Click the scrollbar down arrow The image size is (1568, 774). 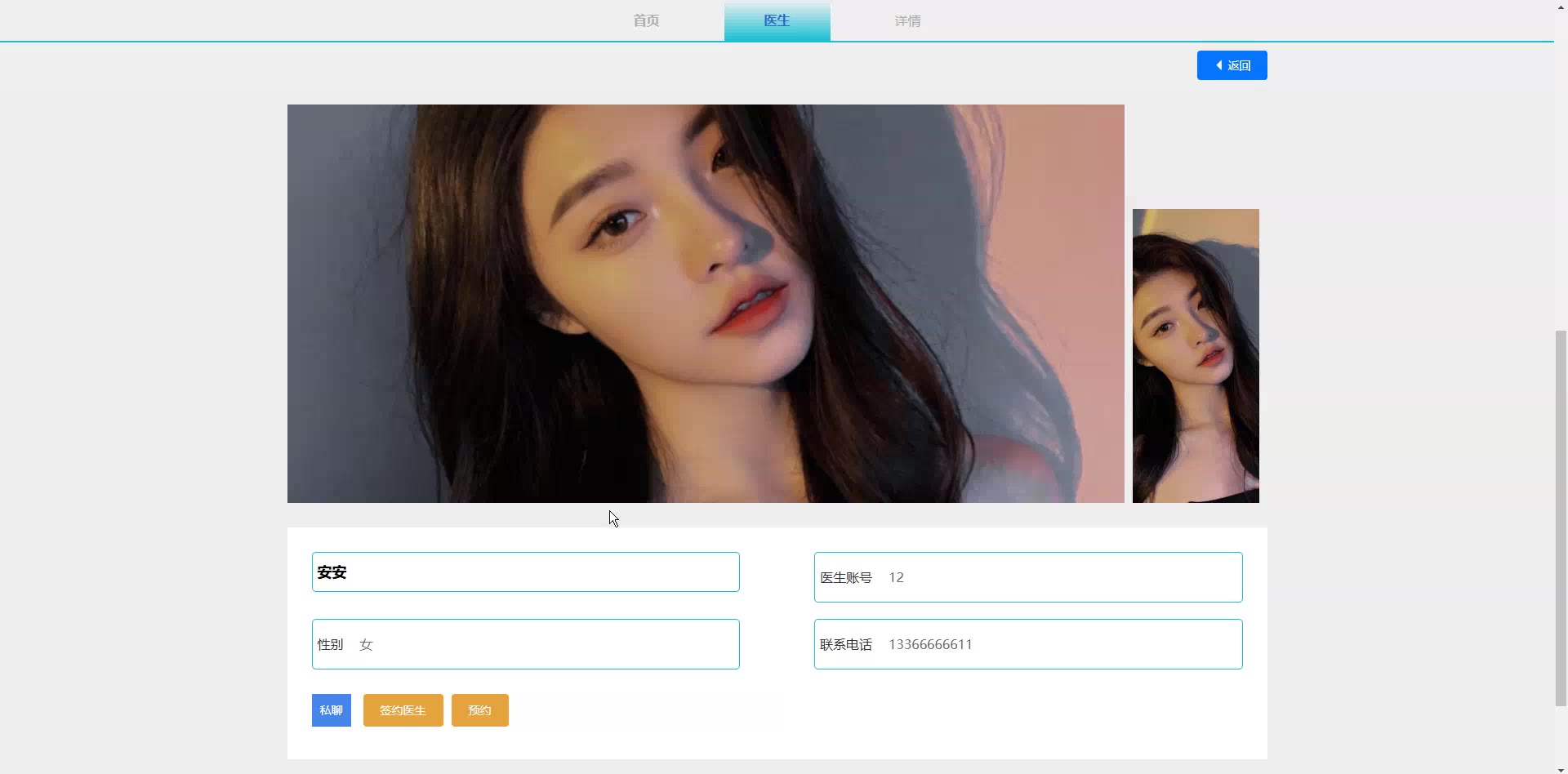1561,768
